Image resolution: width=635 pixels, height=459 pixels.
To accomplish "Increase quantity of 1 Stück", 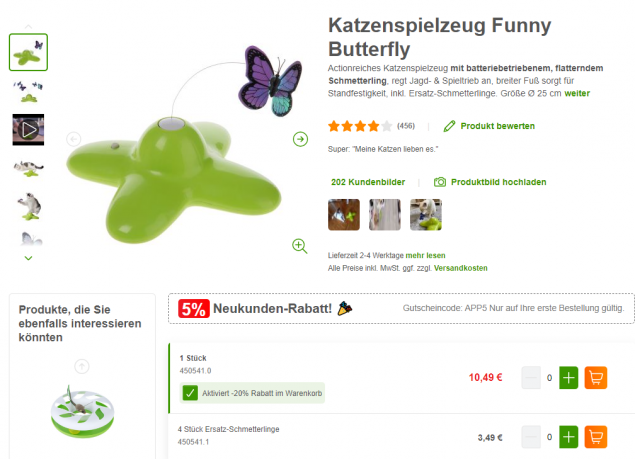I will [568, 378].
